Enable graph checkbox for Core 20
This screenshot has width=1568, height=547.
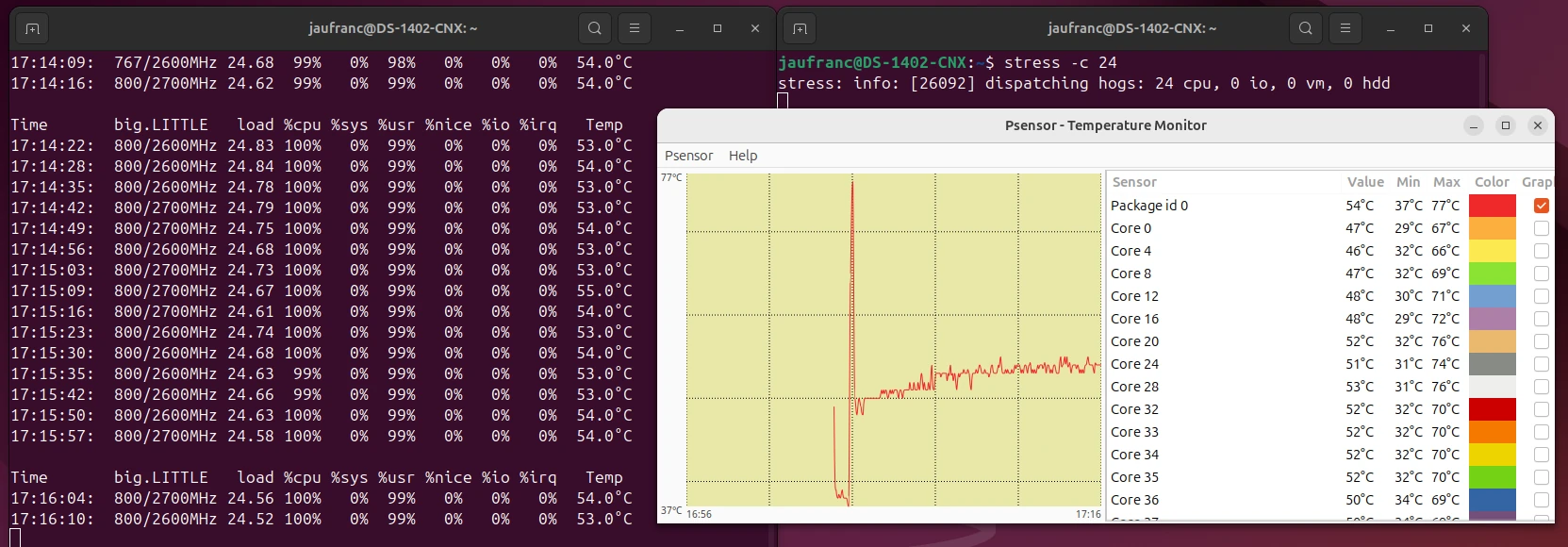pyautogui.click(x=1542, y=341)
